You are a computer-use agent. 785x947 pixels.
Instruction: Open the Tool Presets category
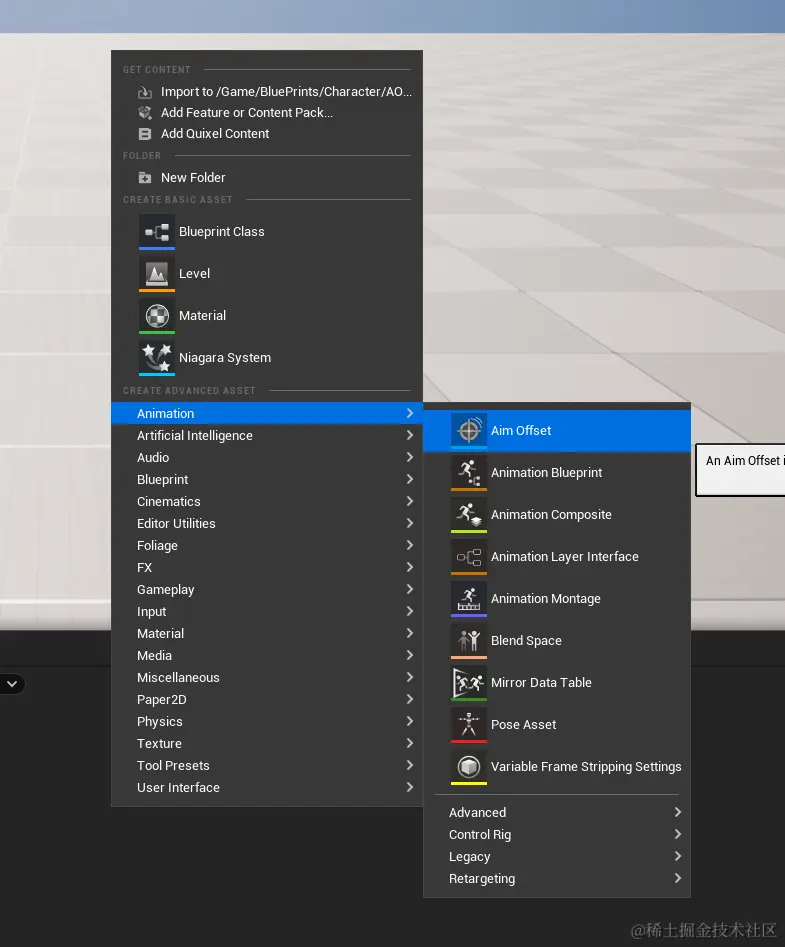coord(267,766)
